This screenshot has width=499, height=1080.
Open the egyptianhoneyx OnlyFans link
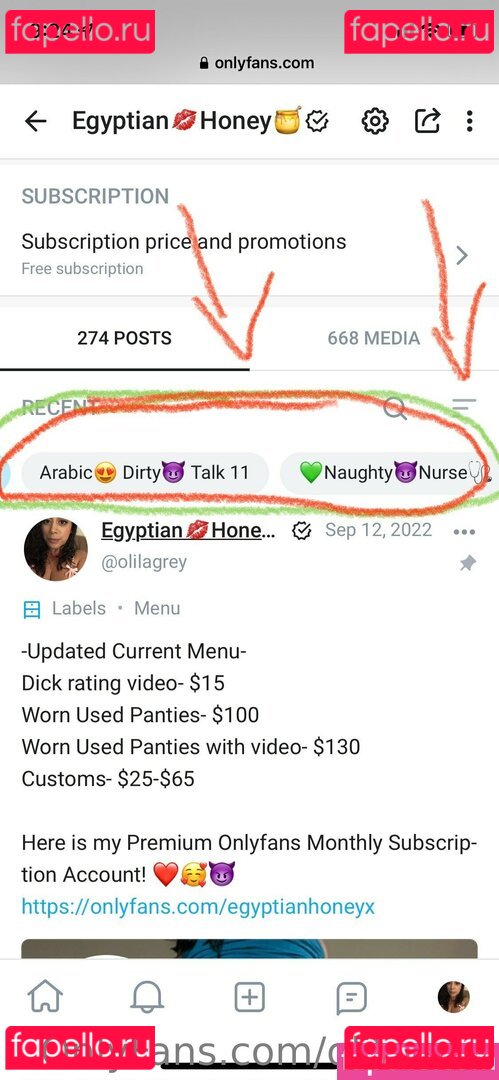[x=198, y=906]
